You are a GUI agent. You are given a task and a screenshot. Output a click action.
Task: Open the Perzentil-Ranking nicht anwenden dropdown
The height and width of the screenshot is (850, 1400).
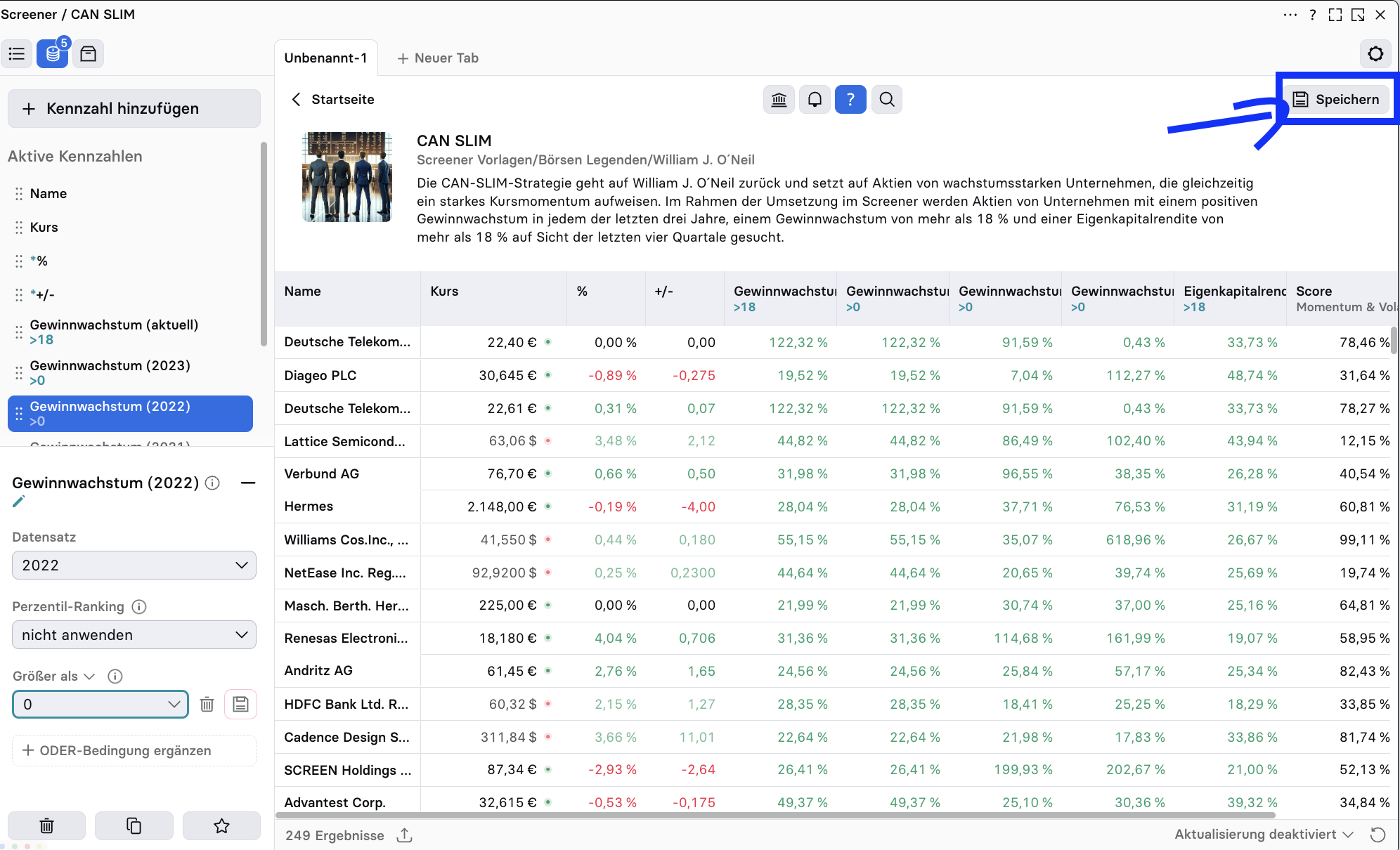pyautogui.click(x=134, y=635)
